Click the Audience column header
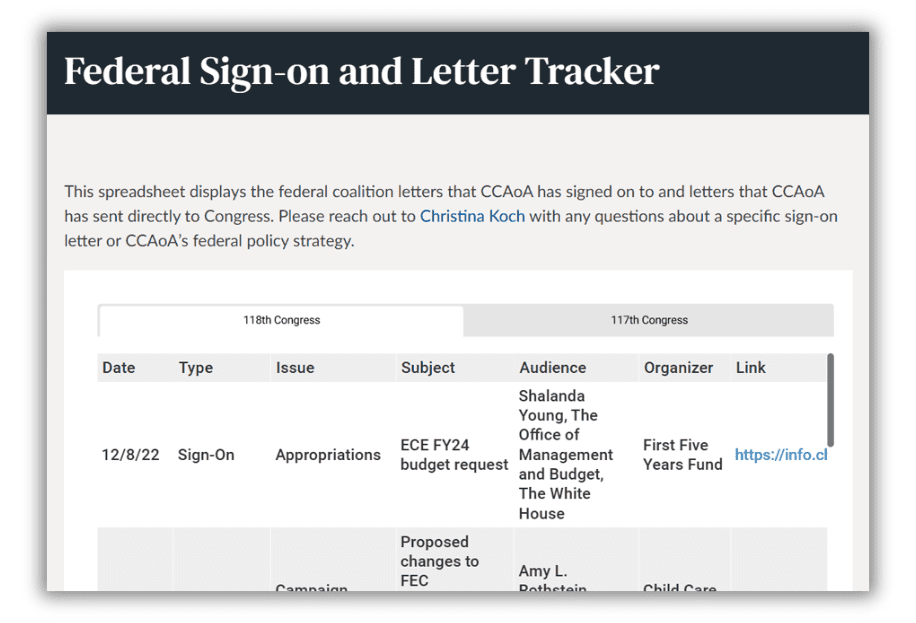The image size is (916, 623). (552, 368)
